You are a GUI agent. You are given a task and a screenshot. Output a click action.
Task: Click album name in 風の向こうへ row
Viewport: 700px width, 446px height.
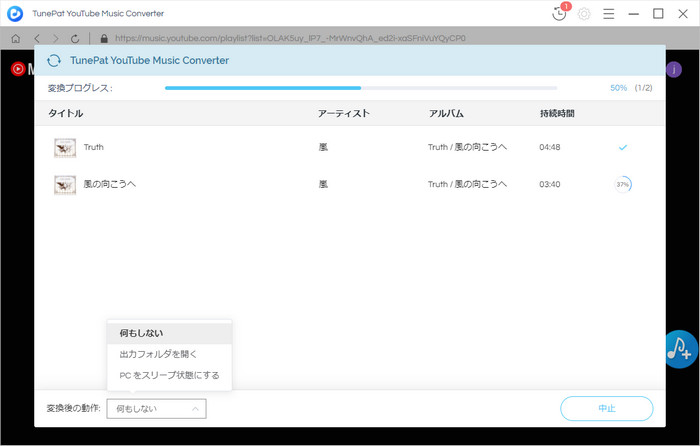click(467, 184)
